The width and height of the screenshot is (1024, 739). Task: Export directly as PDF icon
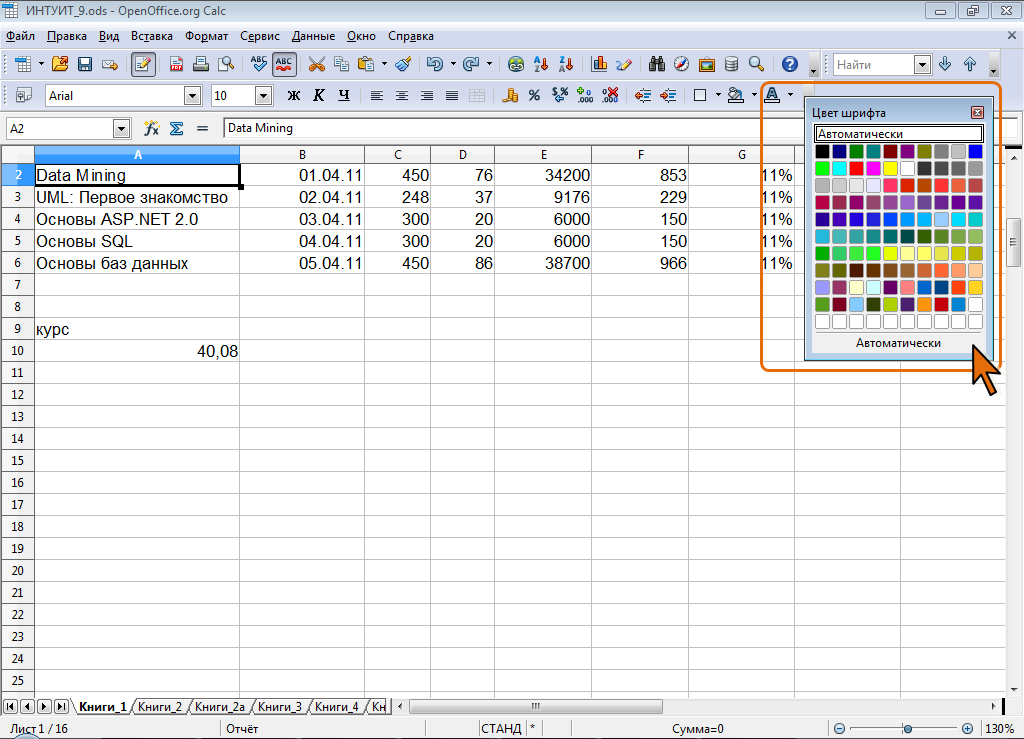pyautogui.click(x=176, y=64)
